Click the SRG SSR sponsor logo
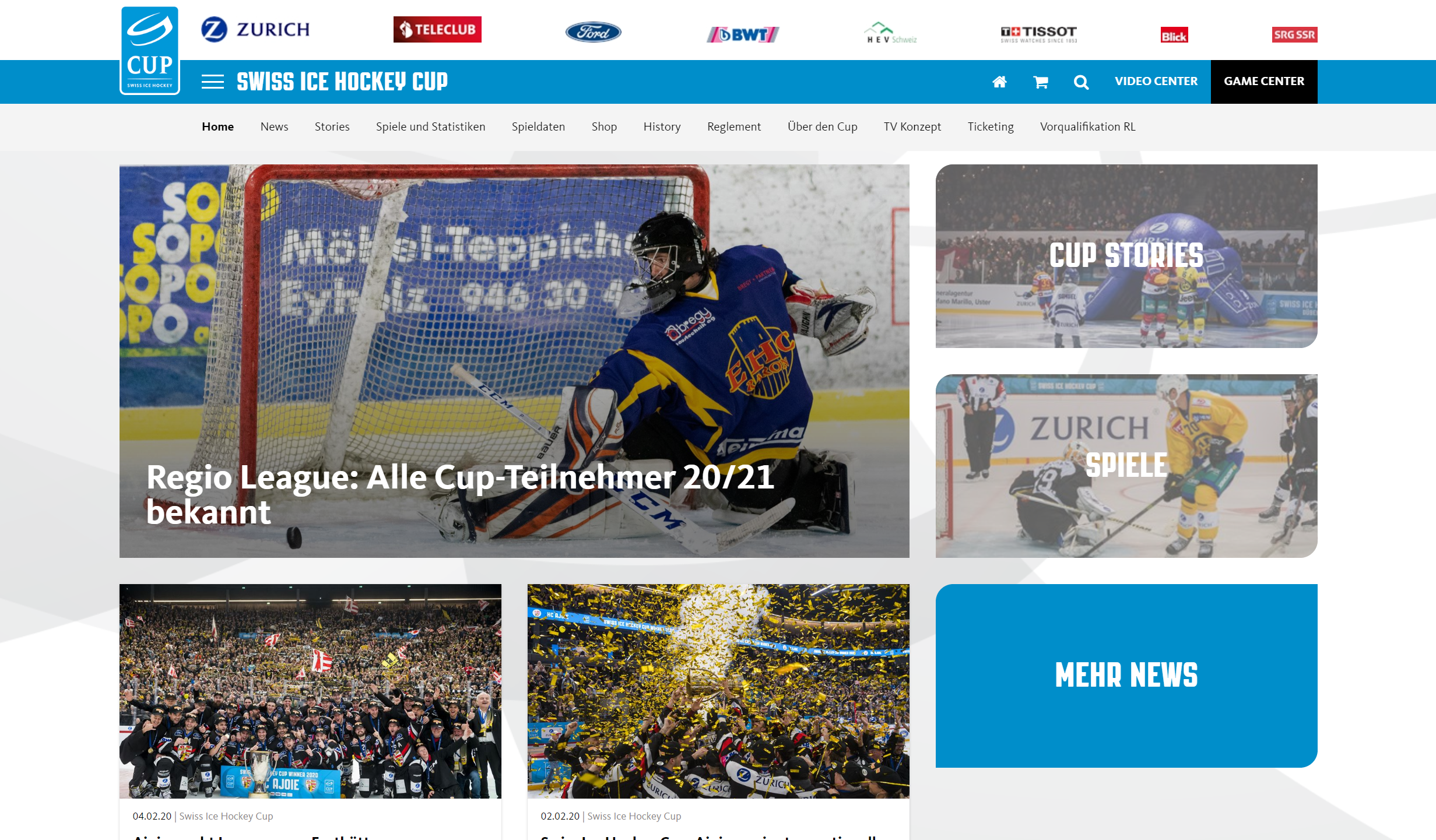The width and height of the screenshot is (1436, 840). coord(1294,34)
